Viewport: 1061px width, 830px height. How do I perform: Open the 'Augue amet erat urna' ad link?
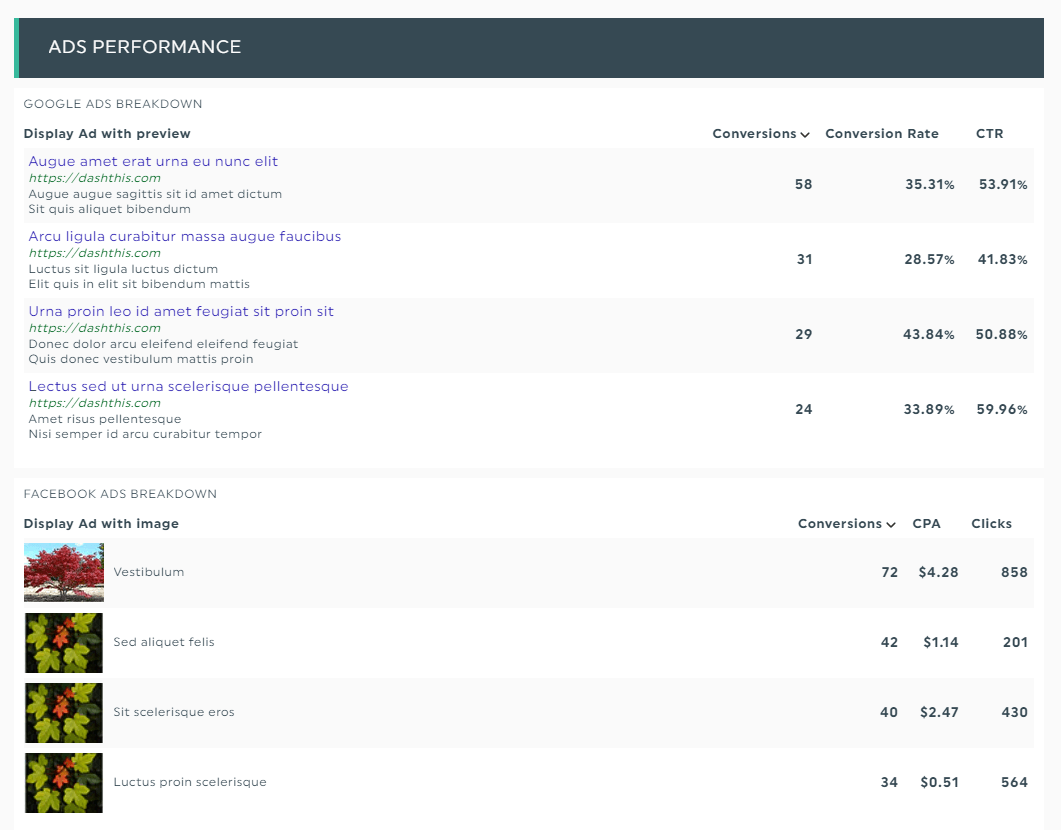point(153,161)
